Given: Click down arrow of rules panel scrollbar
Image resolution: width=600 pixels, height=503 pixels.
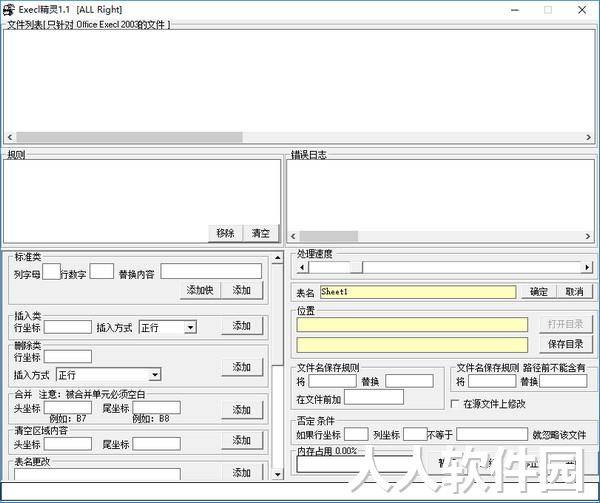Looking at the screenshot, I should point(277,474).
